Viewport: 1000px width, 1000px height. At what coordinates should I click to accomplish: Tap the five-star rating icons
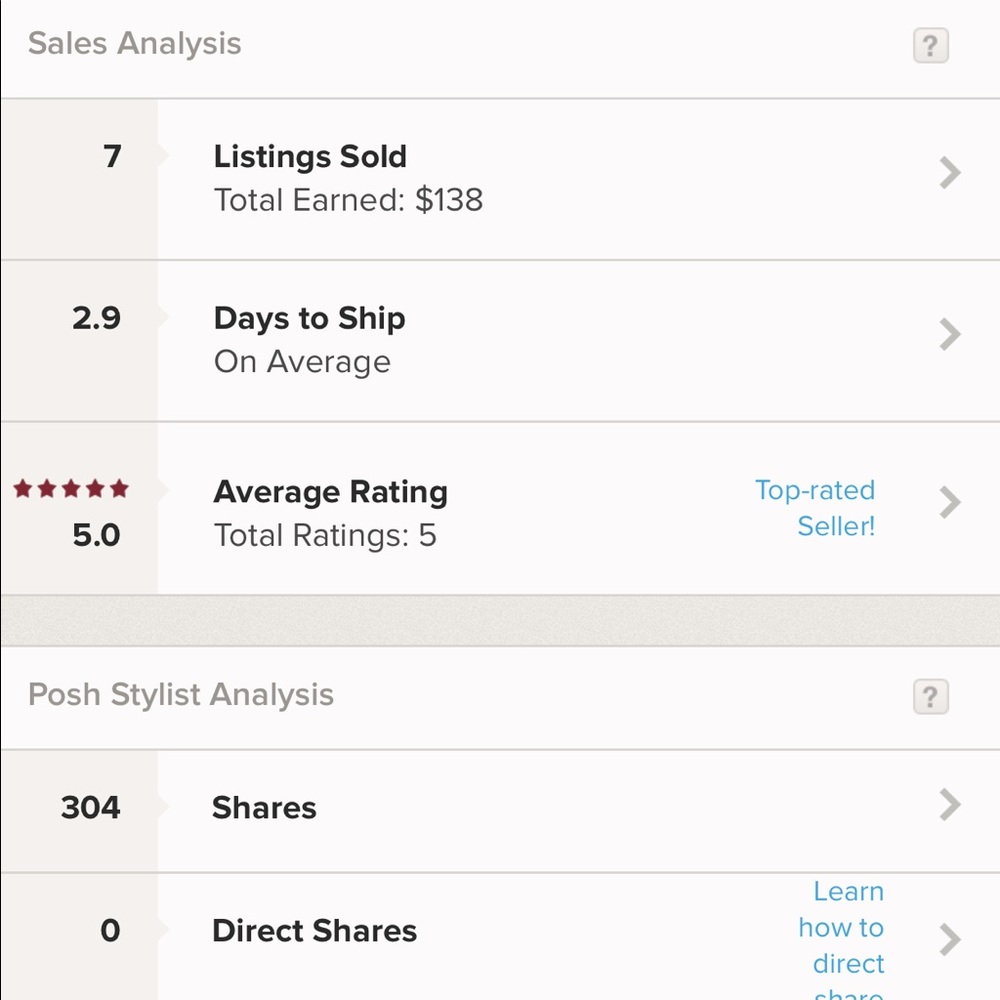click(x=71, y=489)
